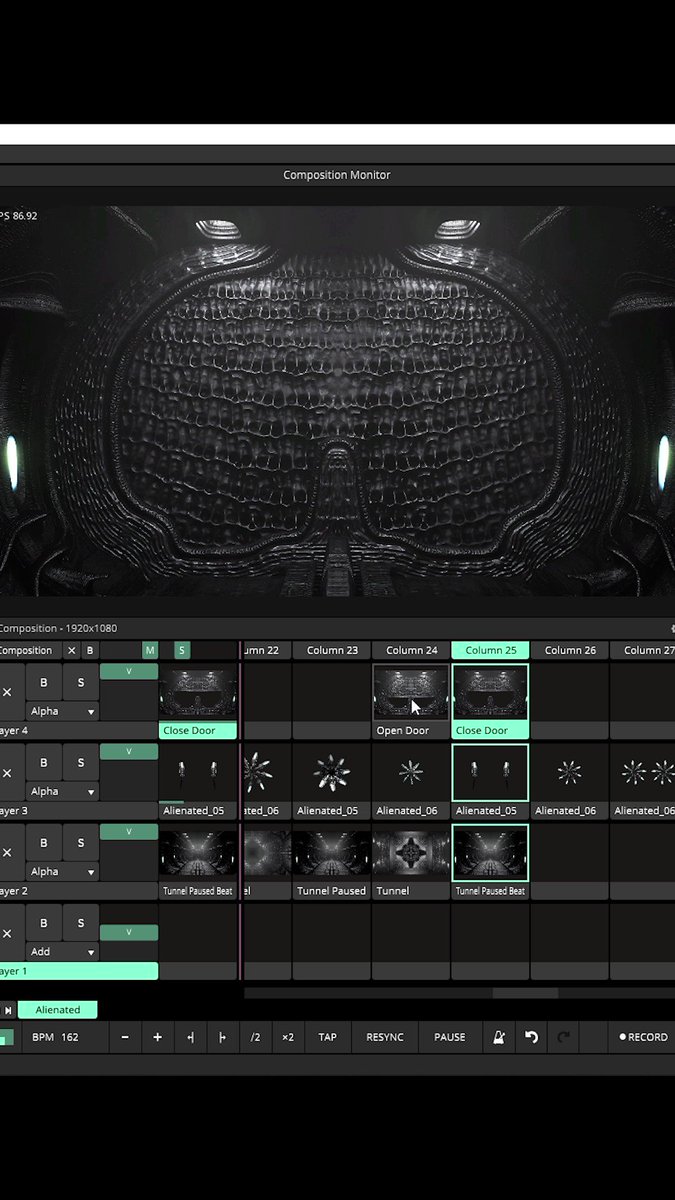Increase BPM with plus button
The width and height of the screenshot is (675, 1200).
pyautogui.click(x=157, y=1037)
